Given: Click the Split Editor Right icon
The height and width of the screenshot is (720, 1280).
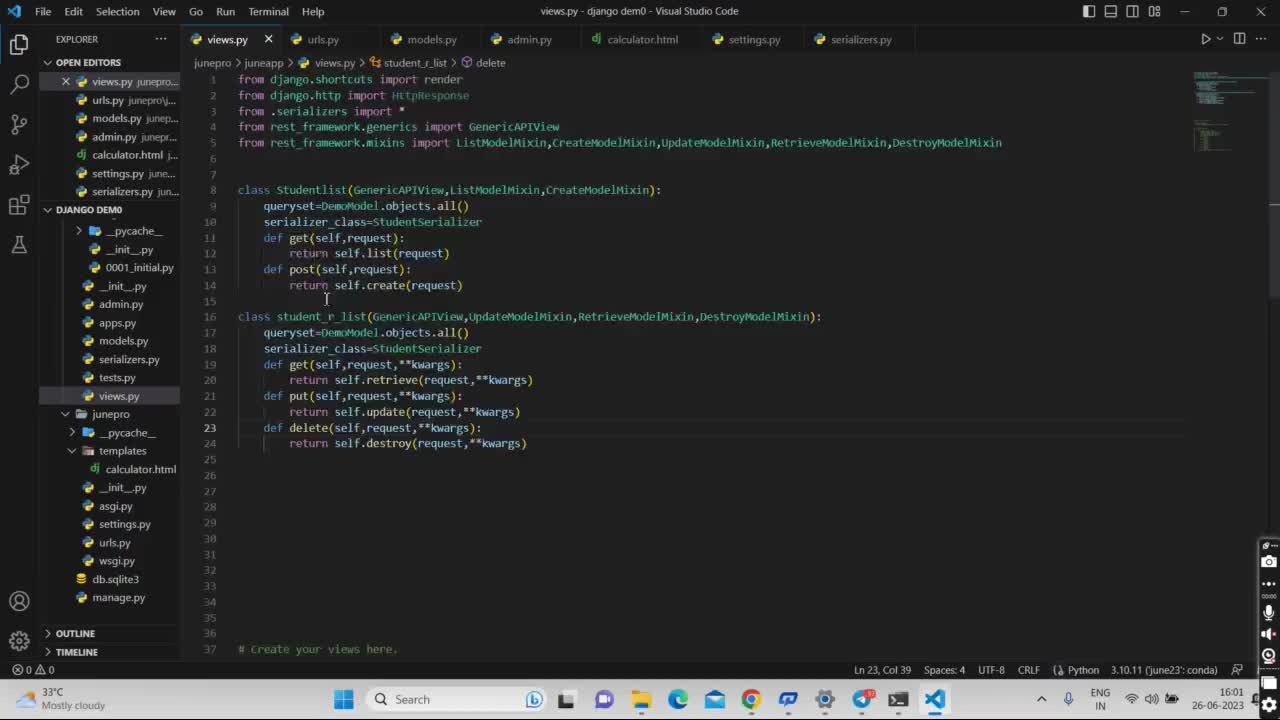Looking at the screenshot, I should 1239,39.
